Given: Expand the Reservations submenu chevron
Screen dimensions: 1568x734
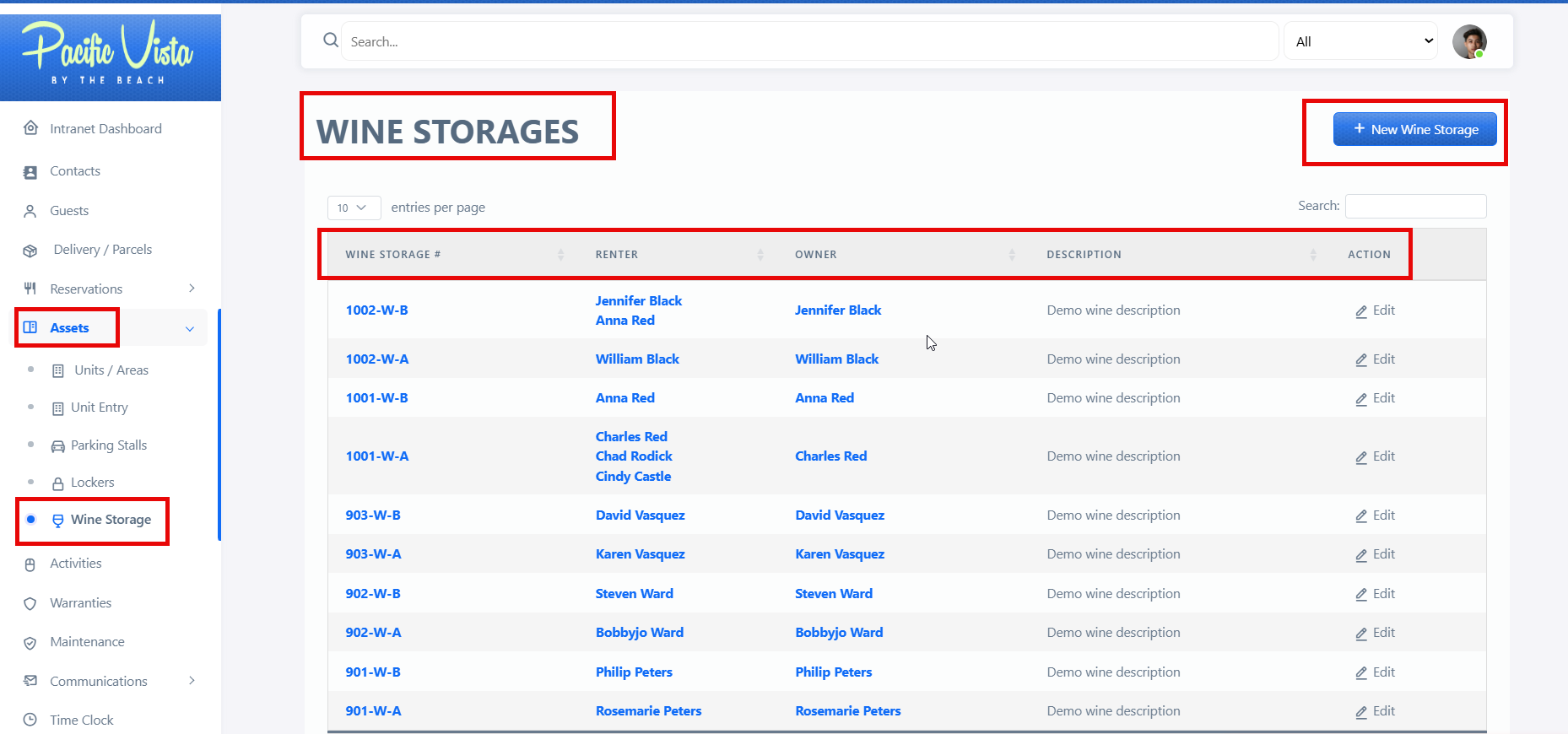Looking at the screenshot, I should click(x=192, y=289).
